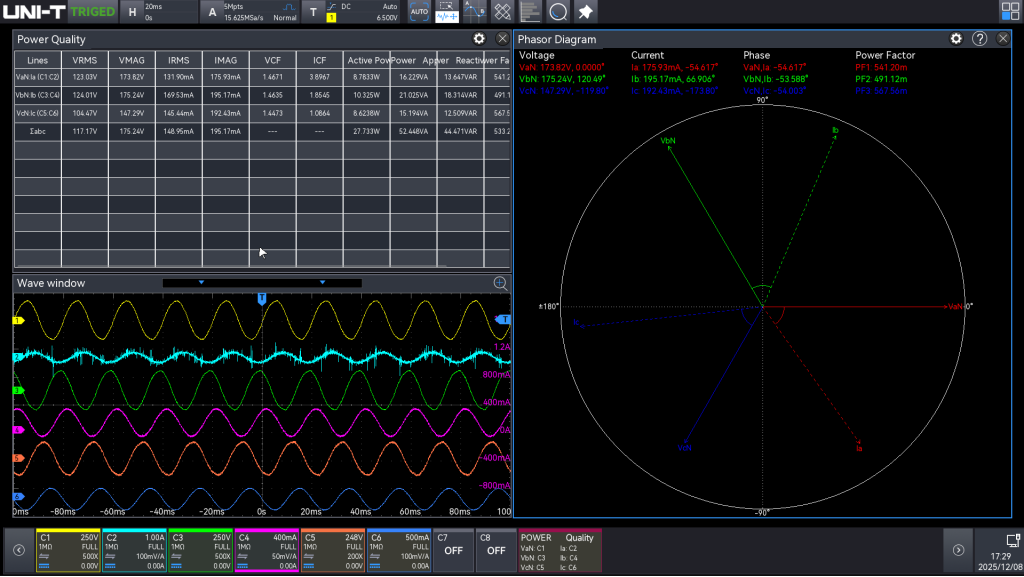Open the 6.500V trigger level setting
The width and height of the screenshot is (1024, 577).
coord(387,18)
